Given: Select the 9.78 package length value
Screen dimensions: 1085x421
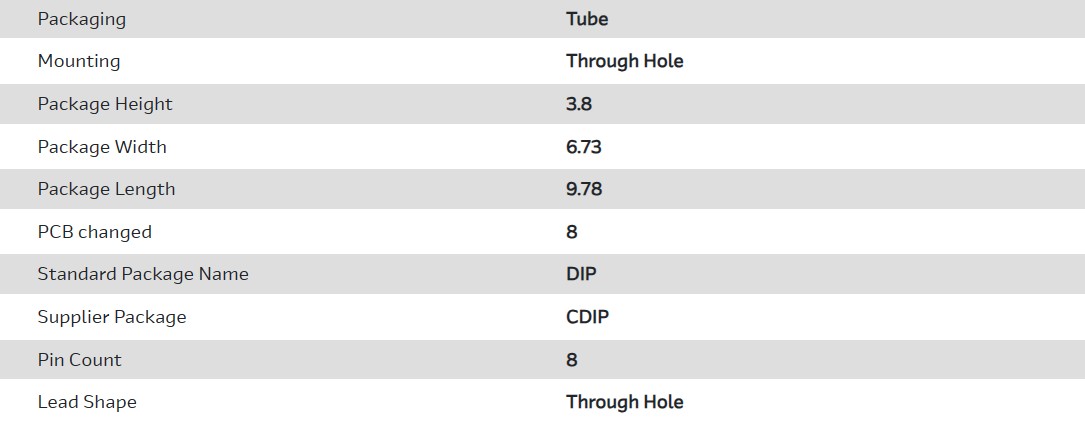Looking at the screenshot, I should (x=584, y=189).
